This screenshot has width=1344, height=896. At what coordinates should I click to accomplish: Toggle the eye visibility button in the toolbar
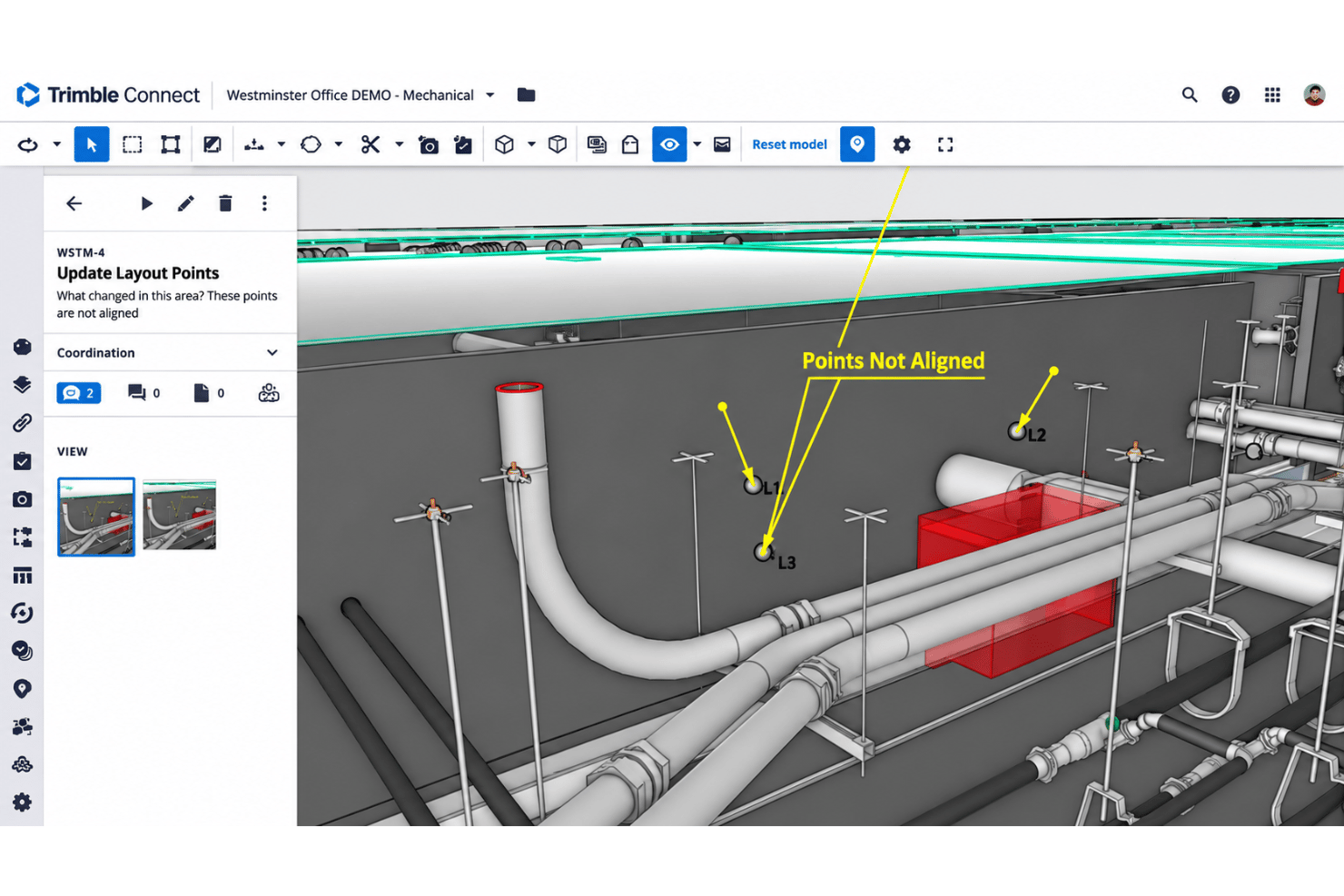(x=669, y=144)
